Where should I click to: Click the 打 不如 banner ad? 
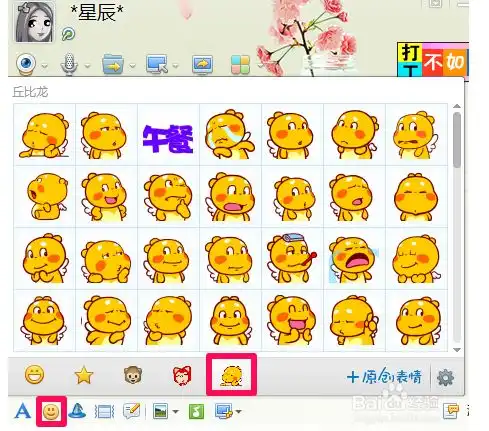pos(433,59)
